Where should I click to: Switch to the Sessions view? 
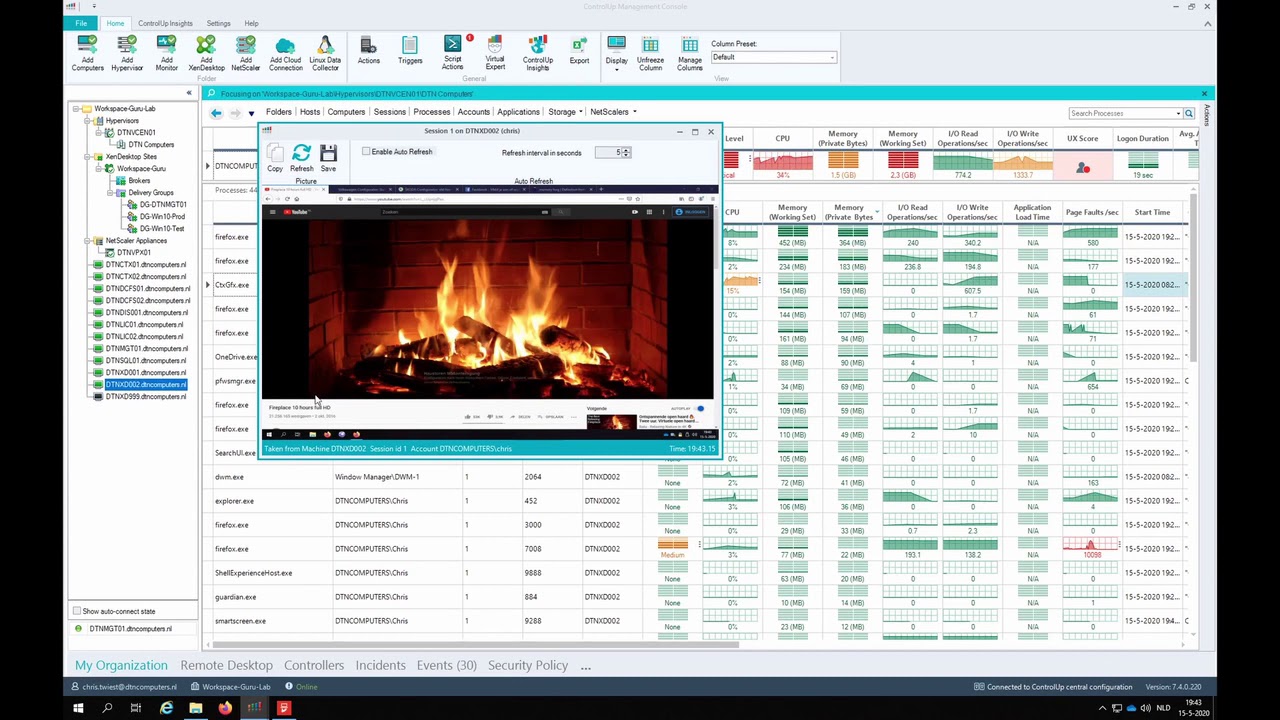tap(389, 112)
